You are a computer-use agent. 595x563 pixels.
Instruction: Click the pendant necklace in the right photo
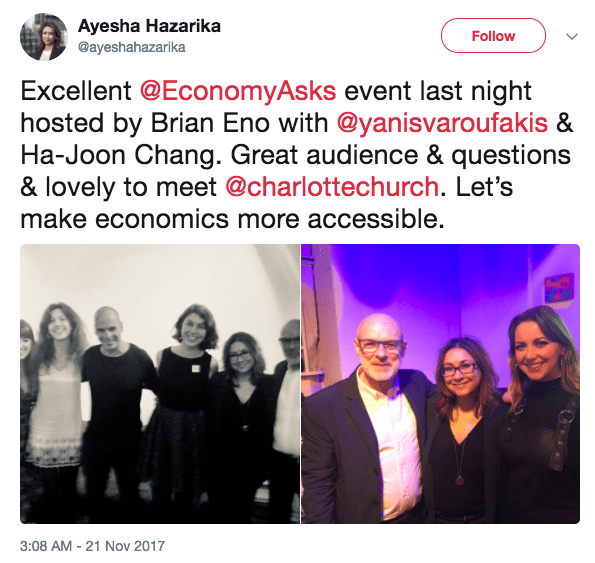coord(460,481)
